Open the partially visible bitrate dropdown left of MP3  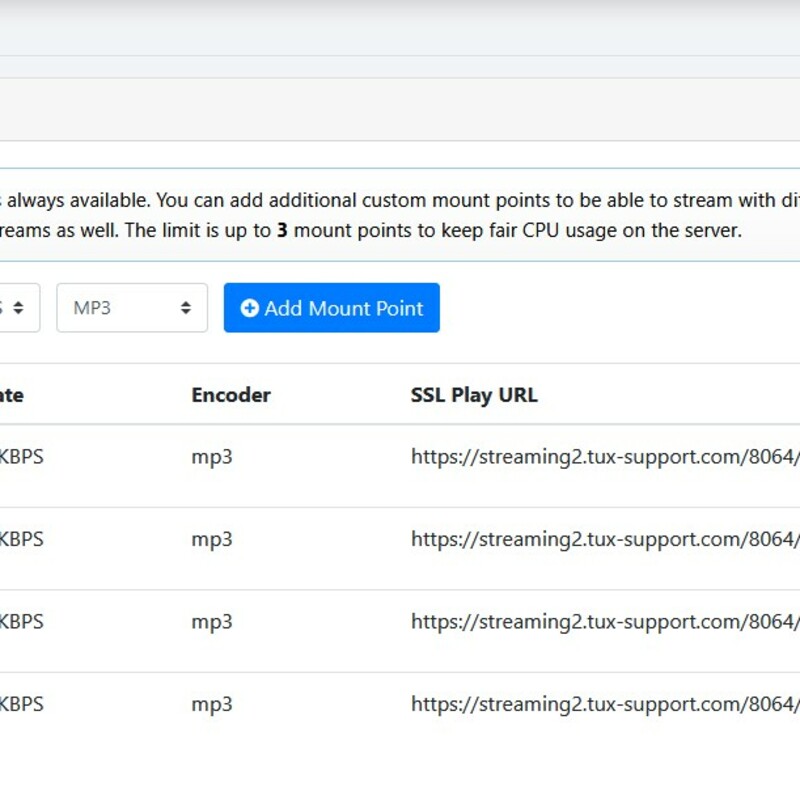click(19, 308)
